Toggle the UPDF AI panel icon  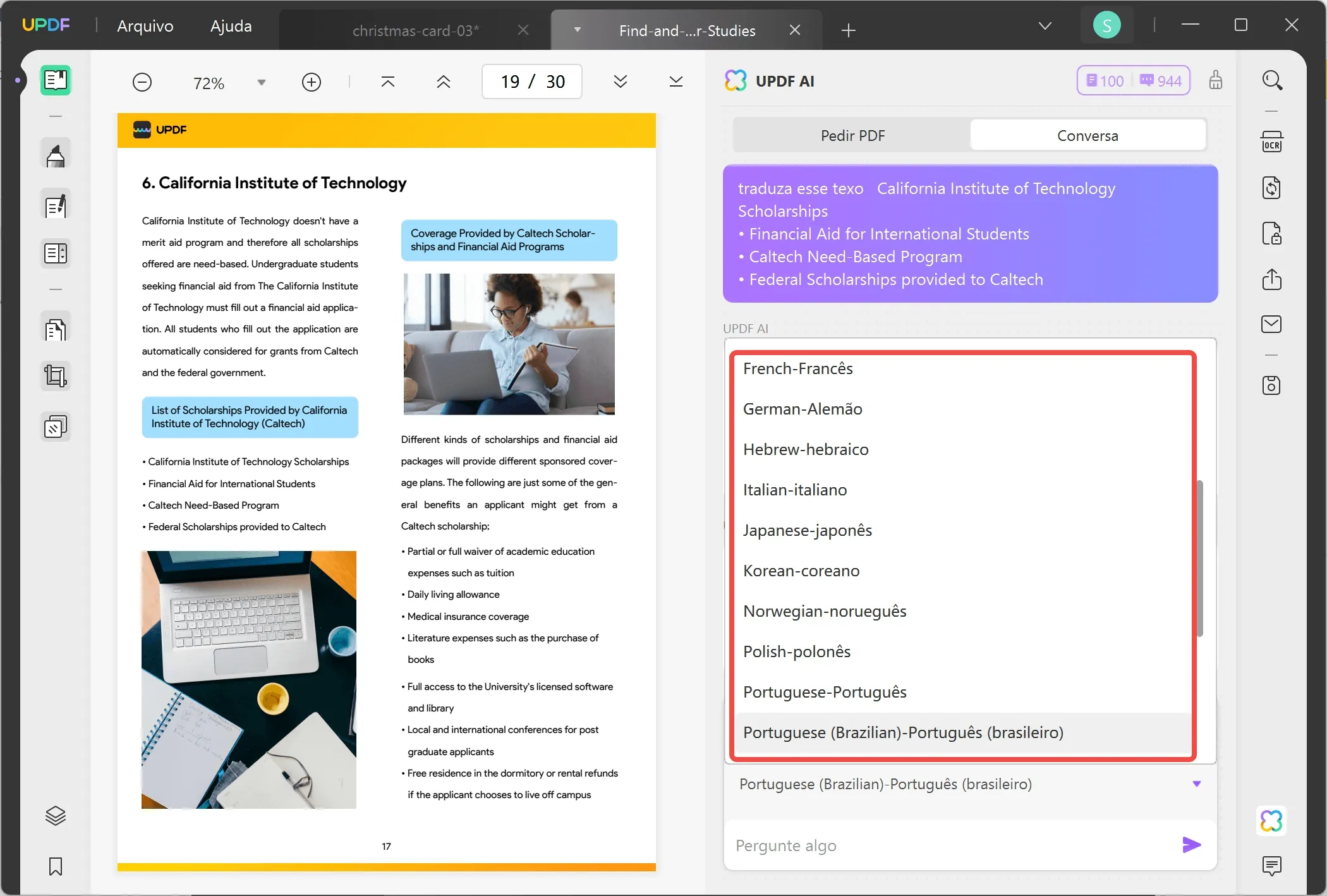point(1271,821)
